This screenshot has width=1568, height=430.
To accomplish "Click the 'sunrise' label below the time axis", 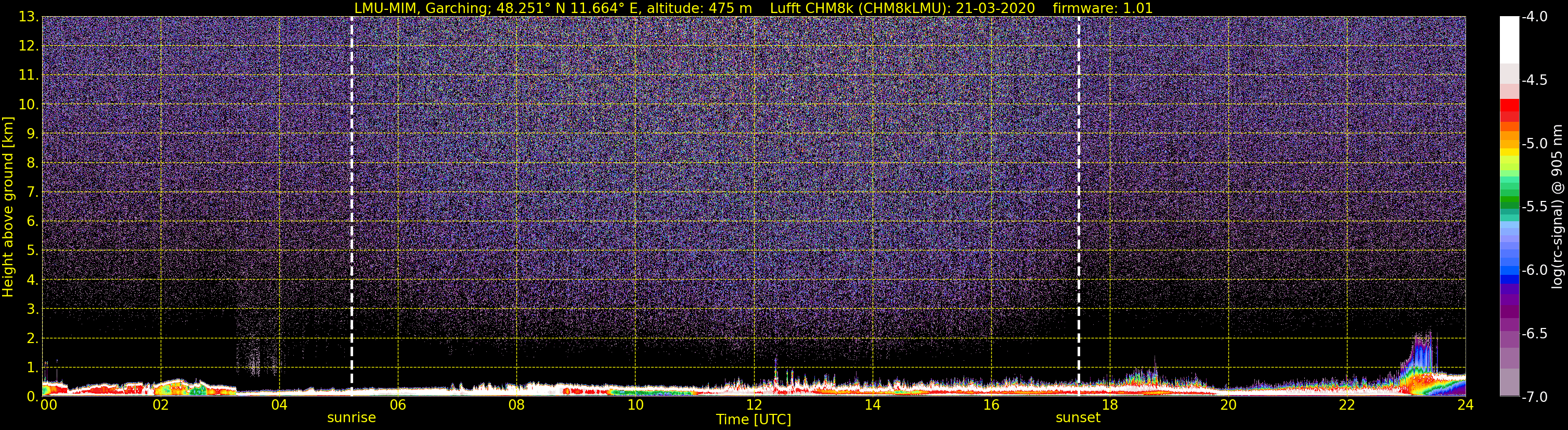I will click(351, 418).
